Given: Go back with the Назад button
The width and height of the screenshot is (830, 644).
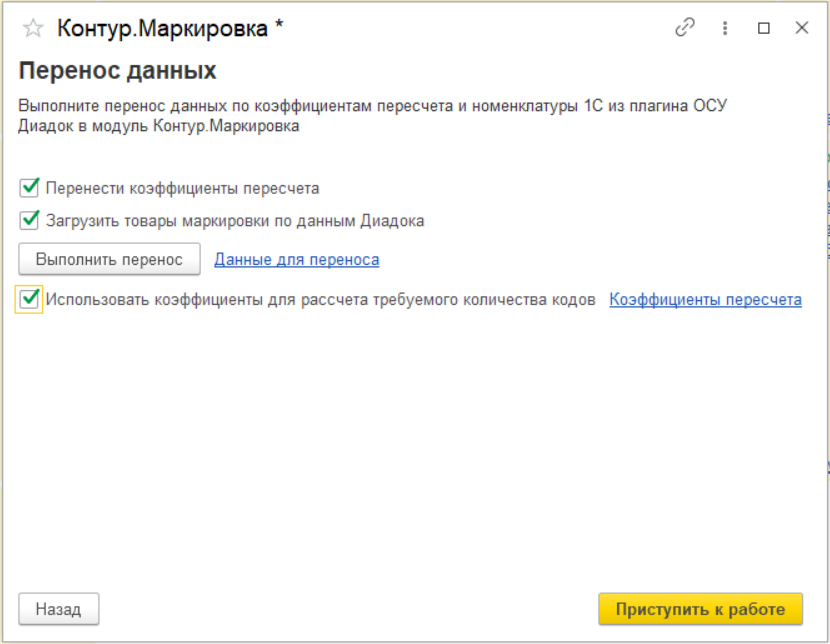Looking at the screenshot, I should [58, 609].
